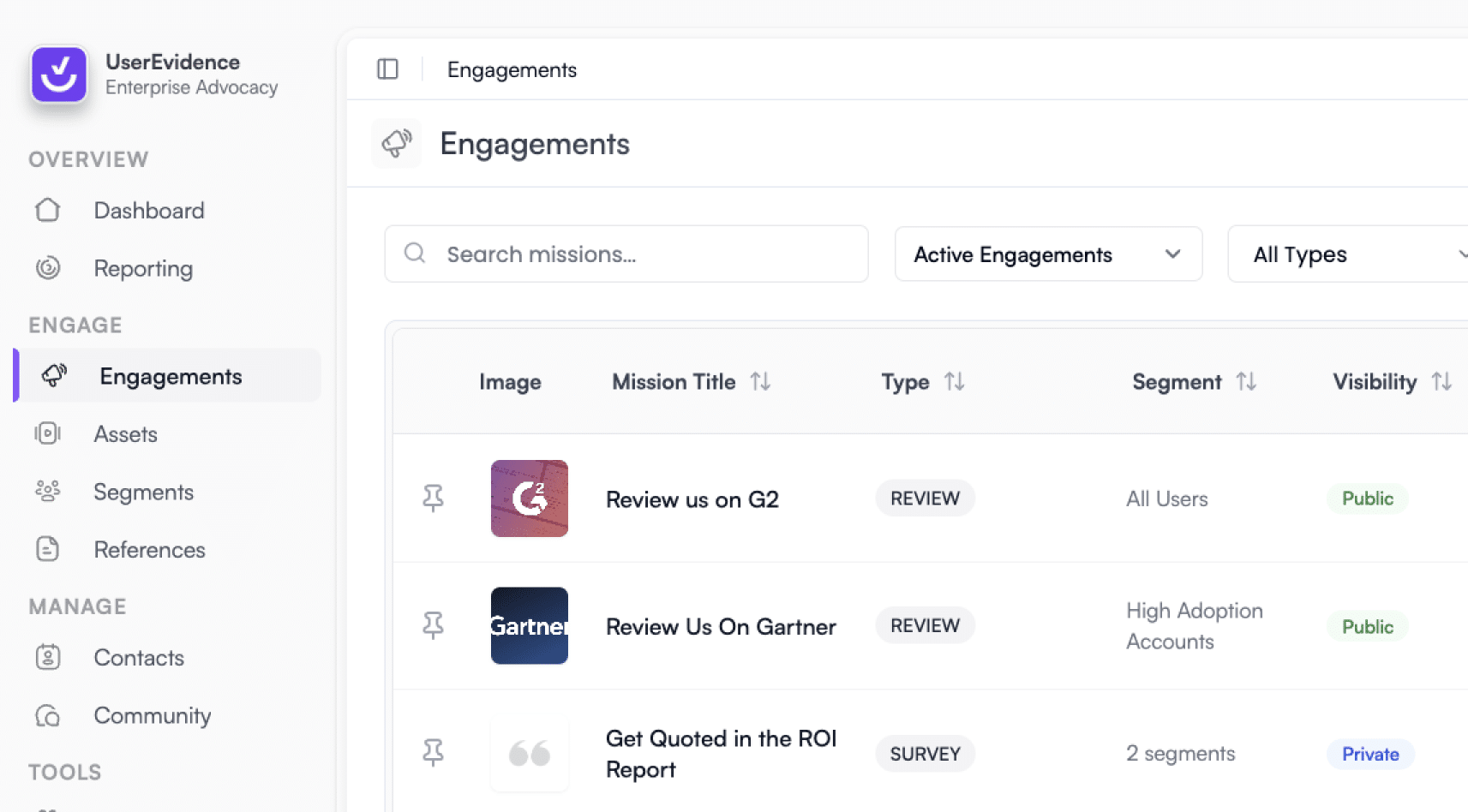The height and width of the screenshot is (812, 1468).
Task: Open the Active Engagements dropdown
Action: point(1047,254)
